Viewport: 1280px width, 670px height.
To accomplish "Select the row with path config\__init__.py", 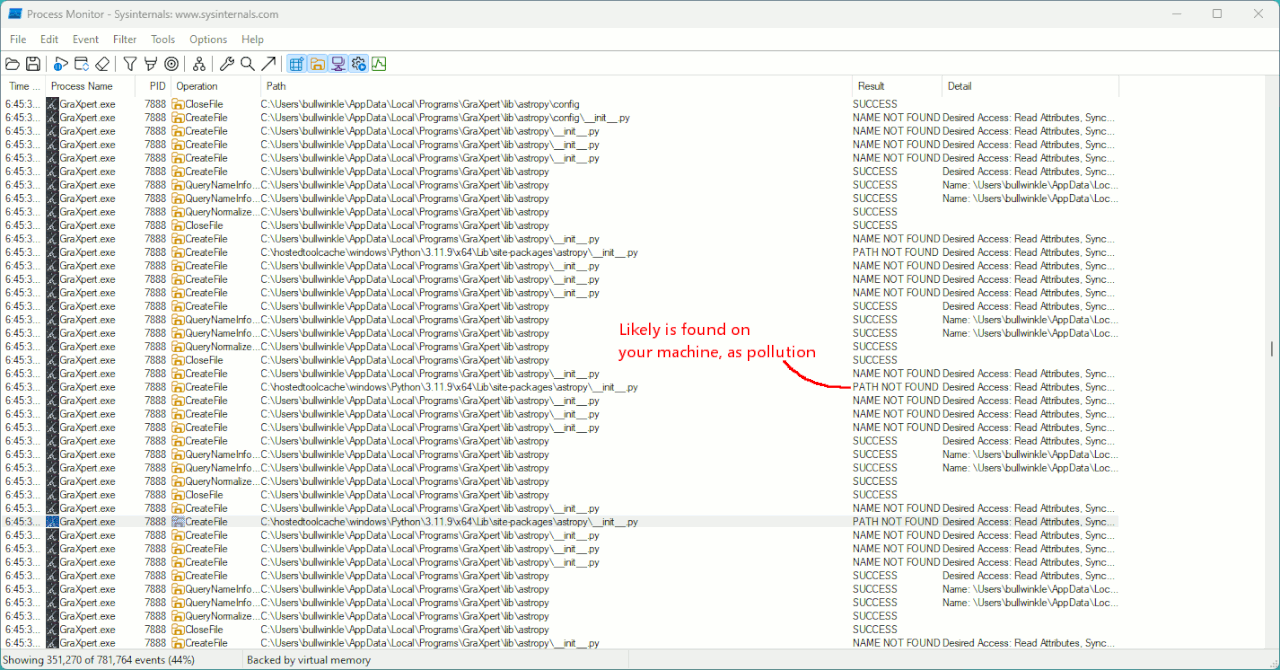I will tap(561, 118).
